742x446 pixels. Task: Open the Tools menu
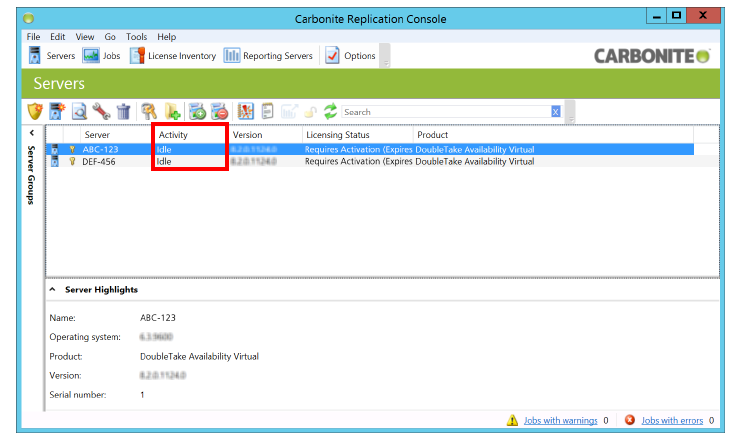(136, 36)
